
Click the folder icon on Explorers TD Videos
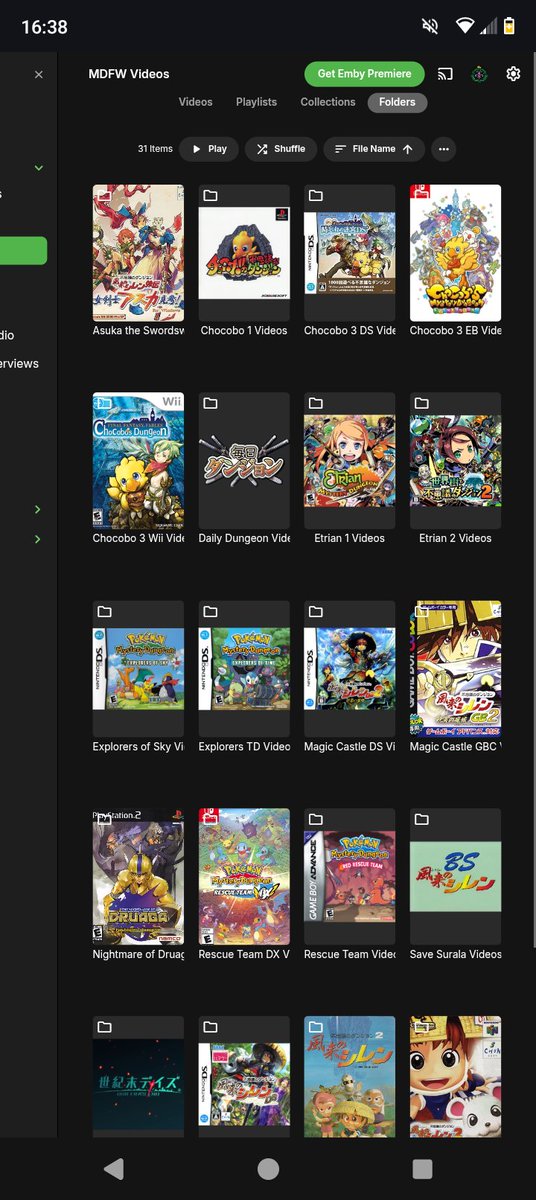[210, 611]
